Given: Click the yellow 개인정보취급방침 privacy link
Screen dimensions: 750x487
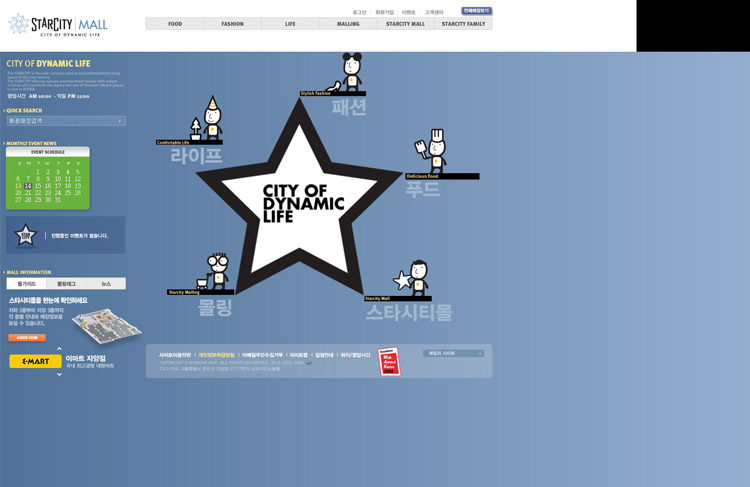Looking at the screenshot, I should pos(217,355).
